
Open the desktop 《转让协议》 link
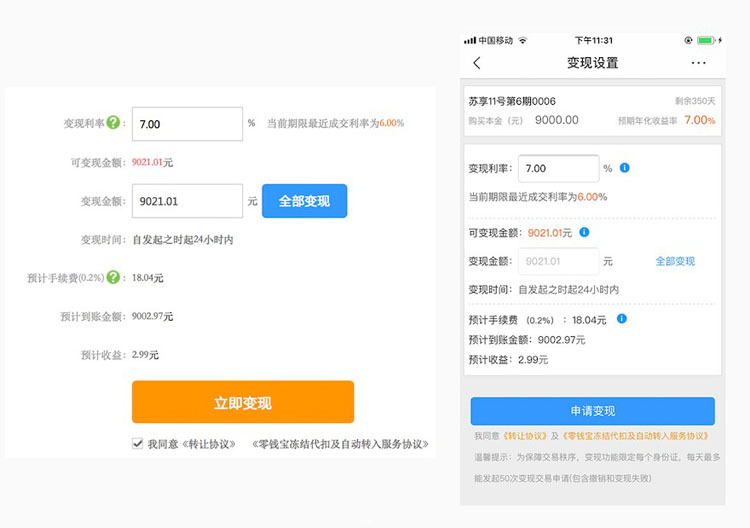pos(207,444)
